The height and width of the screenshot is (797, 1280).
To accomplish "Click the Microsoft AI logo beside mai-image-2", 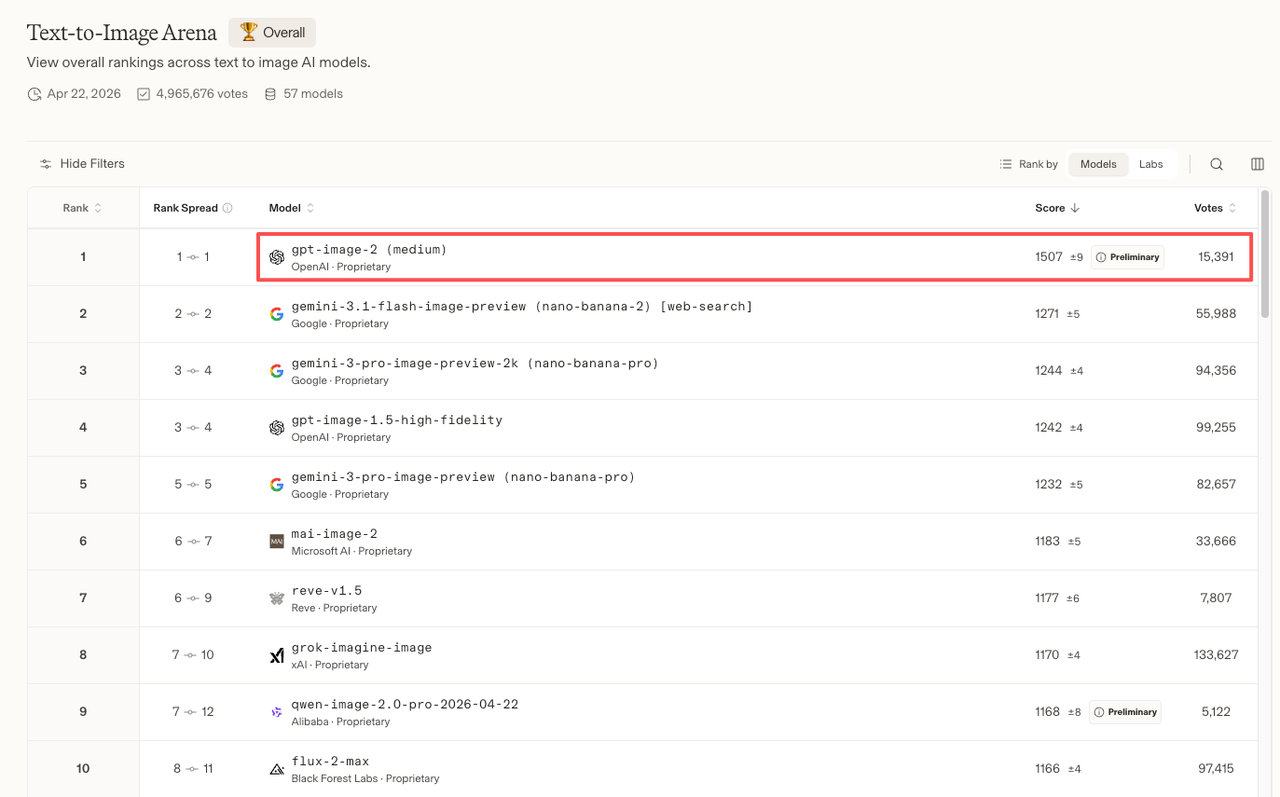I will (x=277, y=541).
